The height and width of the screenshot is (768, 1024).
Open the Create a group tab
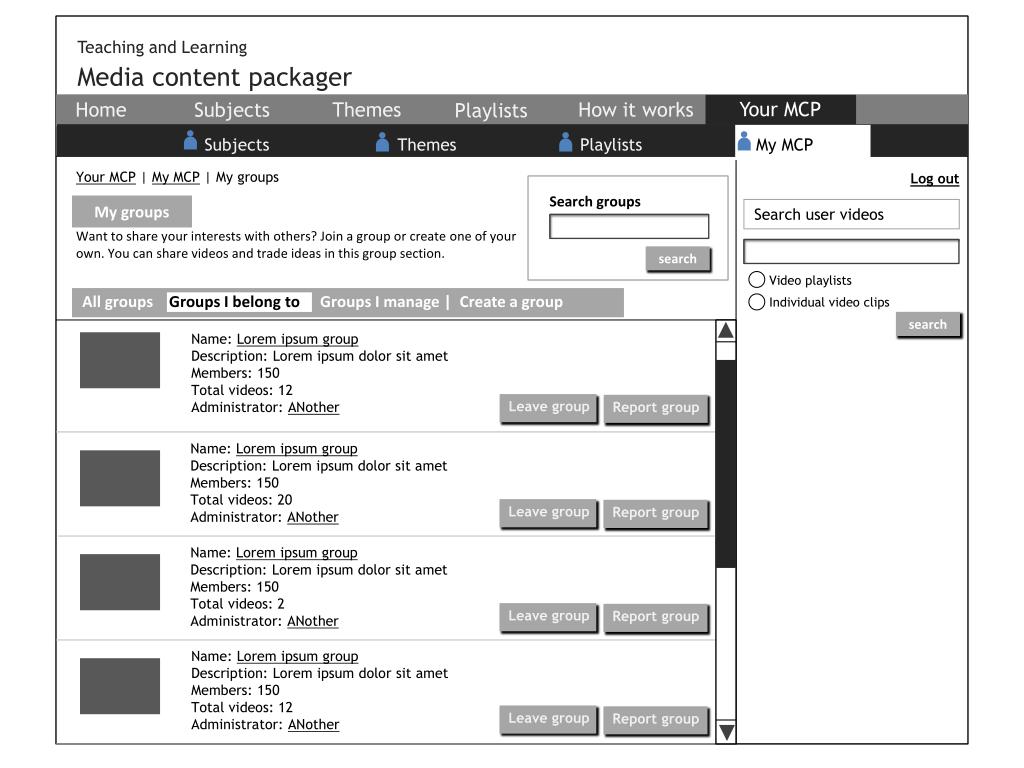tap(511, 302)
